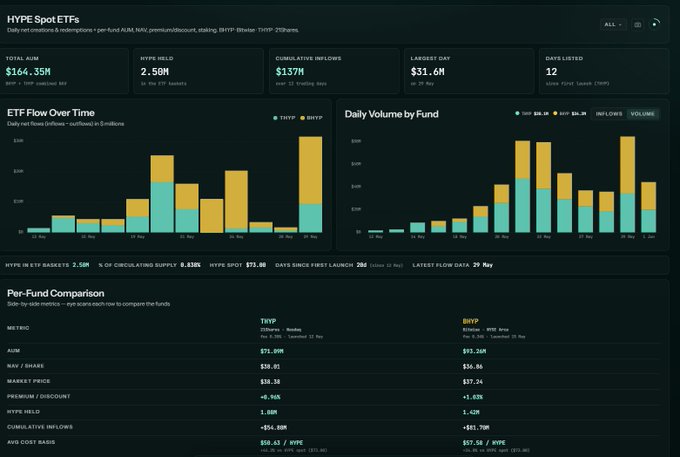Click the 29 May bar in ETF Flow chart
Image resolution: width=680 pixels, height=457 pixels.
pyautogui.click(x=311, y=185)
